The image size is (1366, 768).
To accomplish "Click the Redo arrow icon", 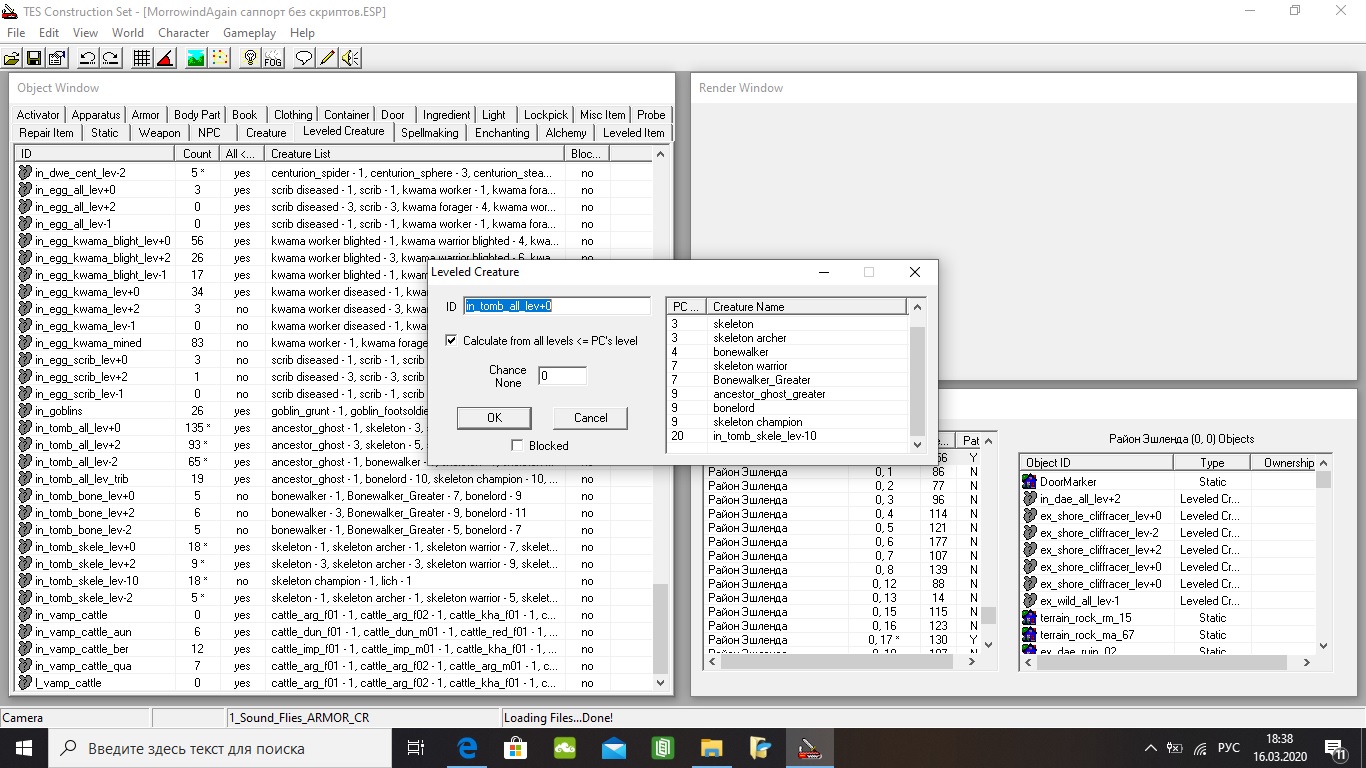I will (x=110, y=58).
